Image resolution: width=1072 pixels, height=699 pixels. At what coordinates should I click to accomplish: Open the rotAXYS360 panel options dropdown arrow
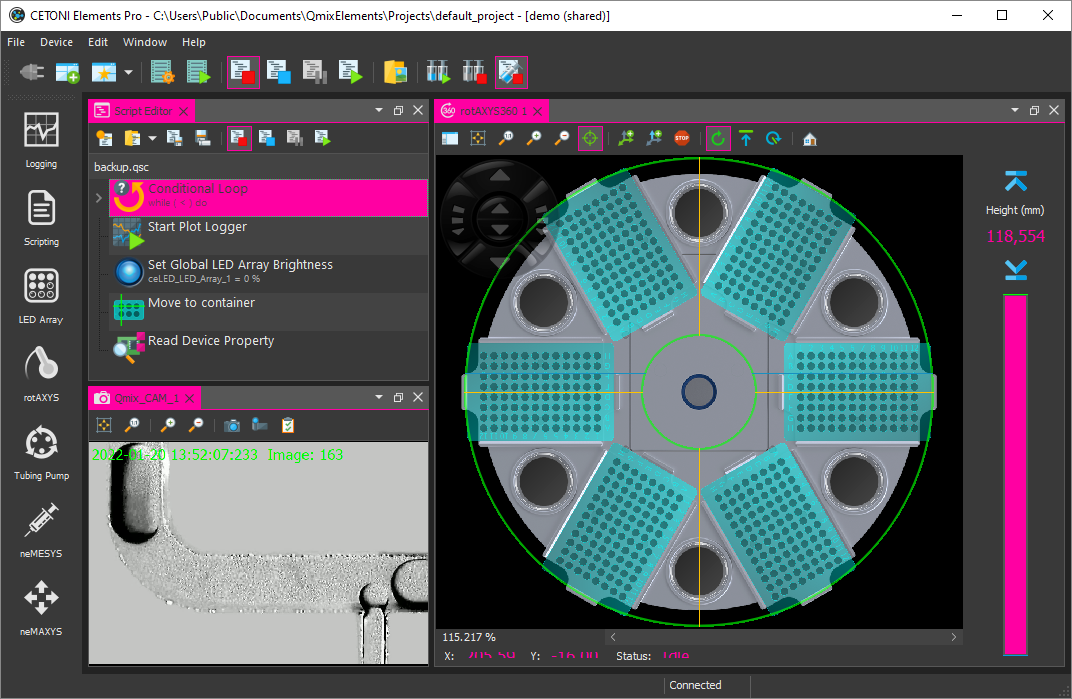(x=1015, y=110)
